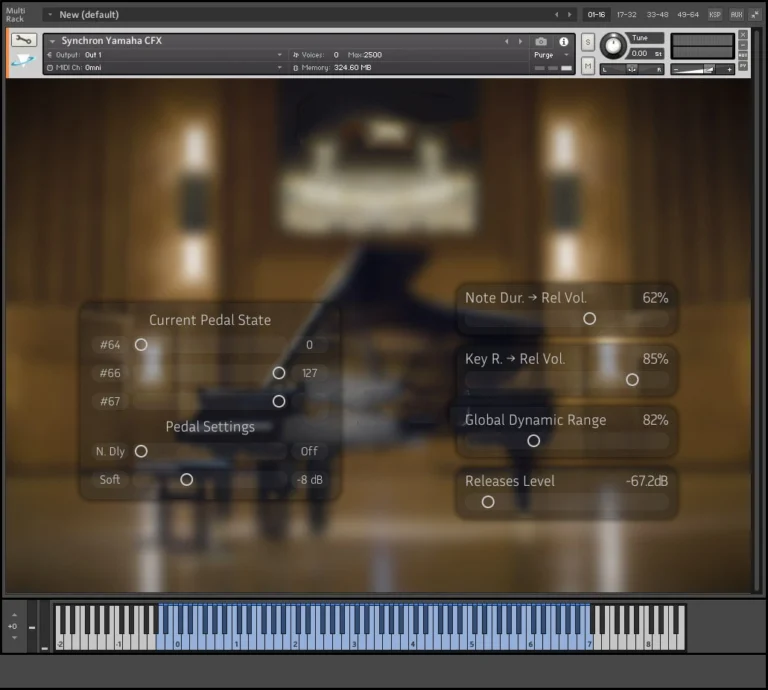Minimize the rack view with the top-right icon

(x=755, y=15)
